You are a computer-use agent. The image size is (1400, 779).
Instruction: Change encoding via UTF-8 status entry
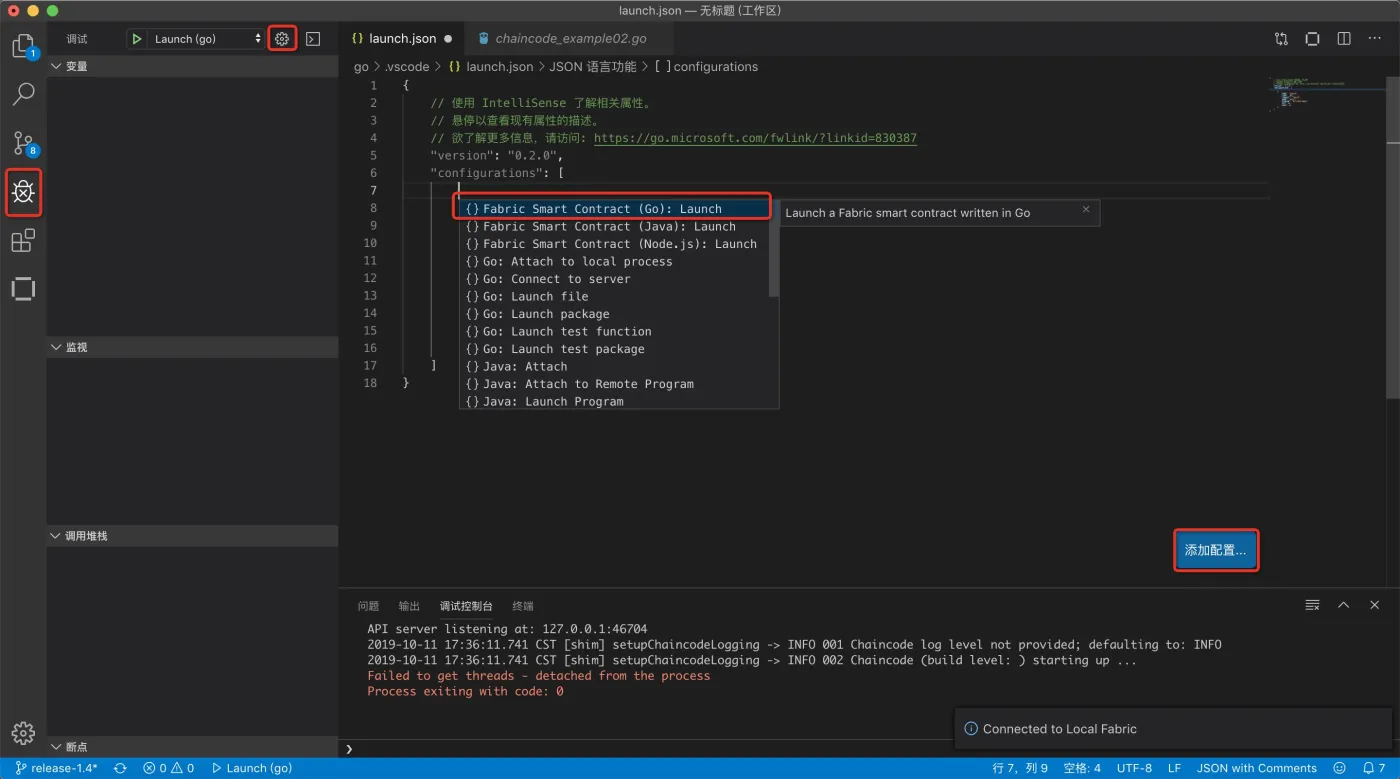pyautogui.click(x=1134, y=768)
